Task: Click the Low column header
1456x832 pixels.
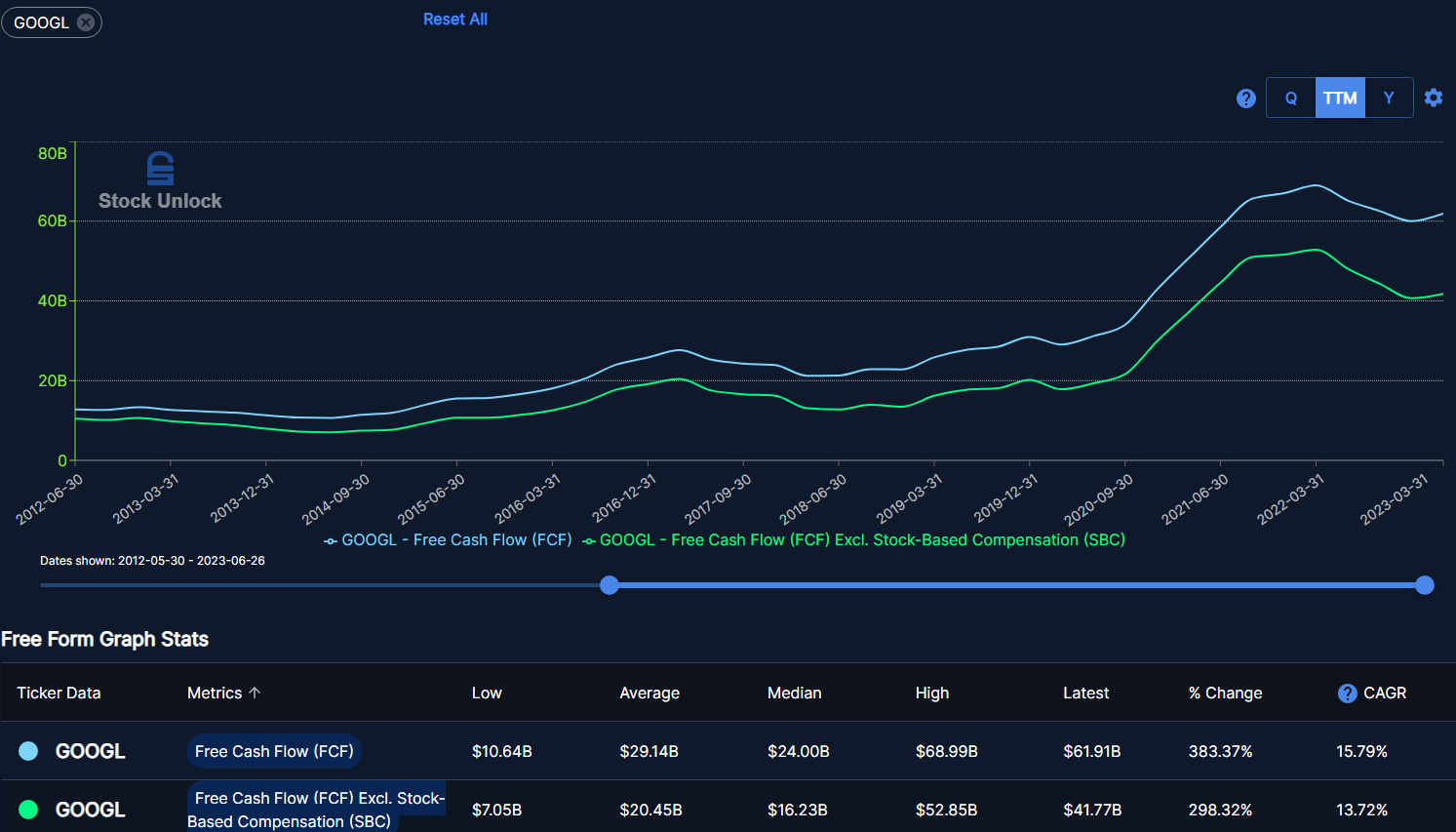Action: tap(487, 693)
